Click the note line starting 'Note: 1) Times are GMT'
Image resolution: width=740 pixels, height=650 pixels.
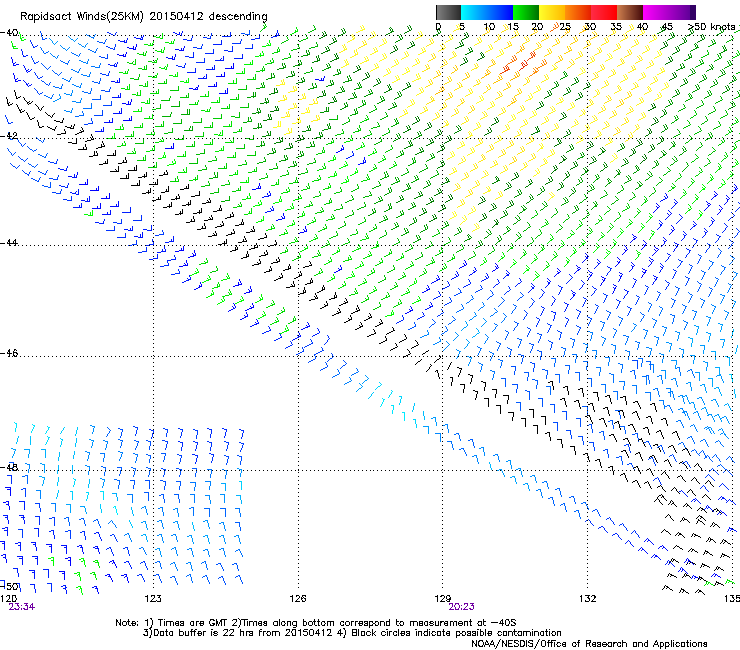coord(316,623)
